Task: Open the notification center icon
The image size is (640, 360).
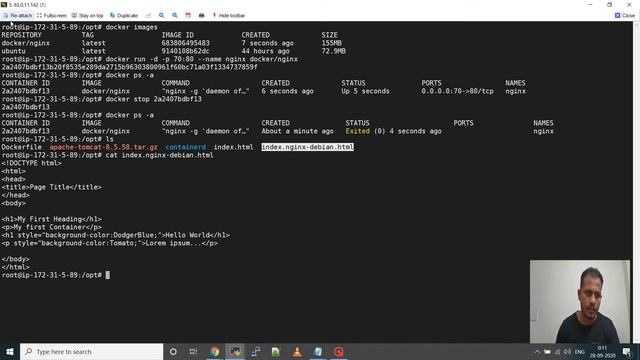Action: pyautogui.click(x=627, y=351)
